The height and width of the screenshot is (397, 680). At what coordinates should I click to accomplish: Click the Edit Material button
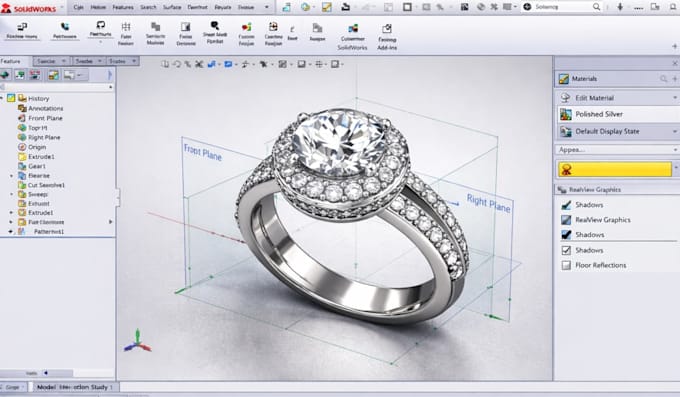617,98
